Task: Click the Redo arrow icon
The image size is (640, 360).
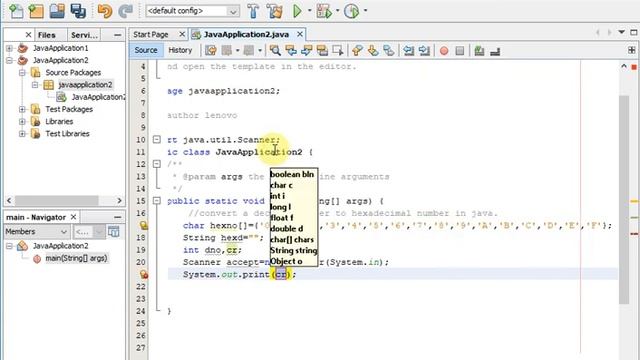Action: pyautogui.click(x=125, y=11)
